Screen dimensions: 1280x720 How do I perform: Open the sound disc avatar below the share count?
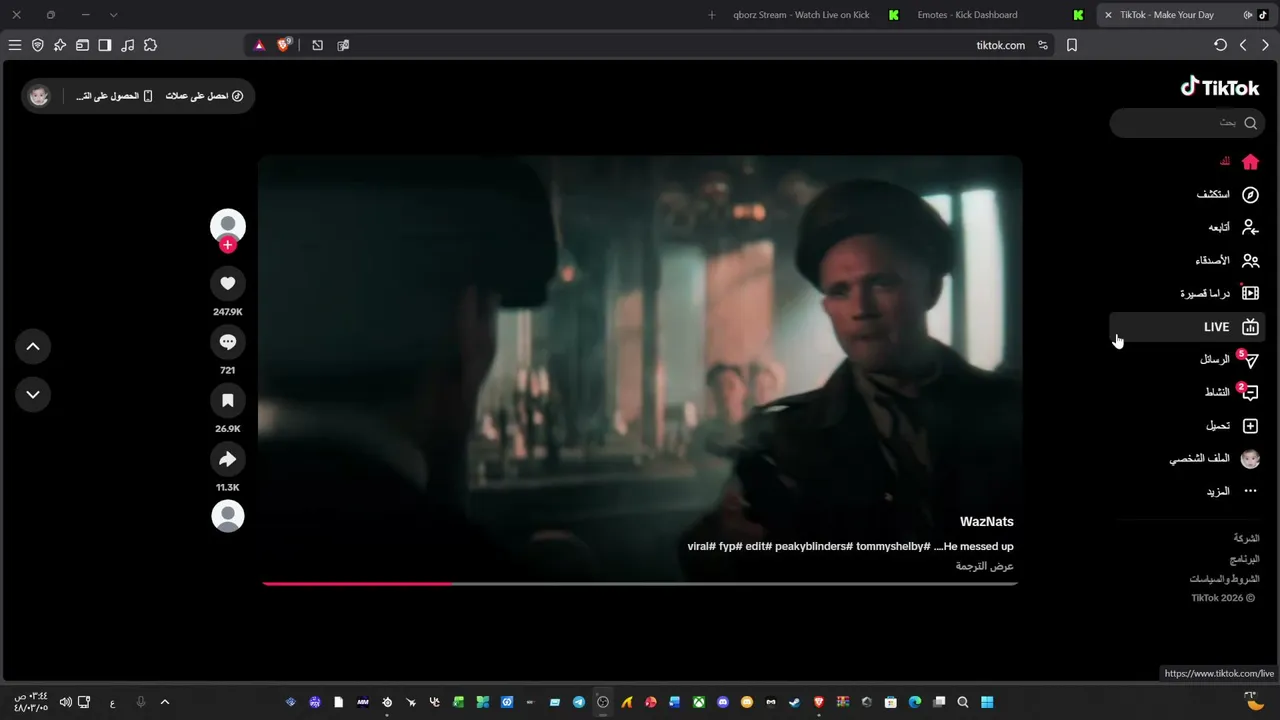coord(228,516)
